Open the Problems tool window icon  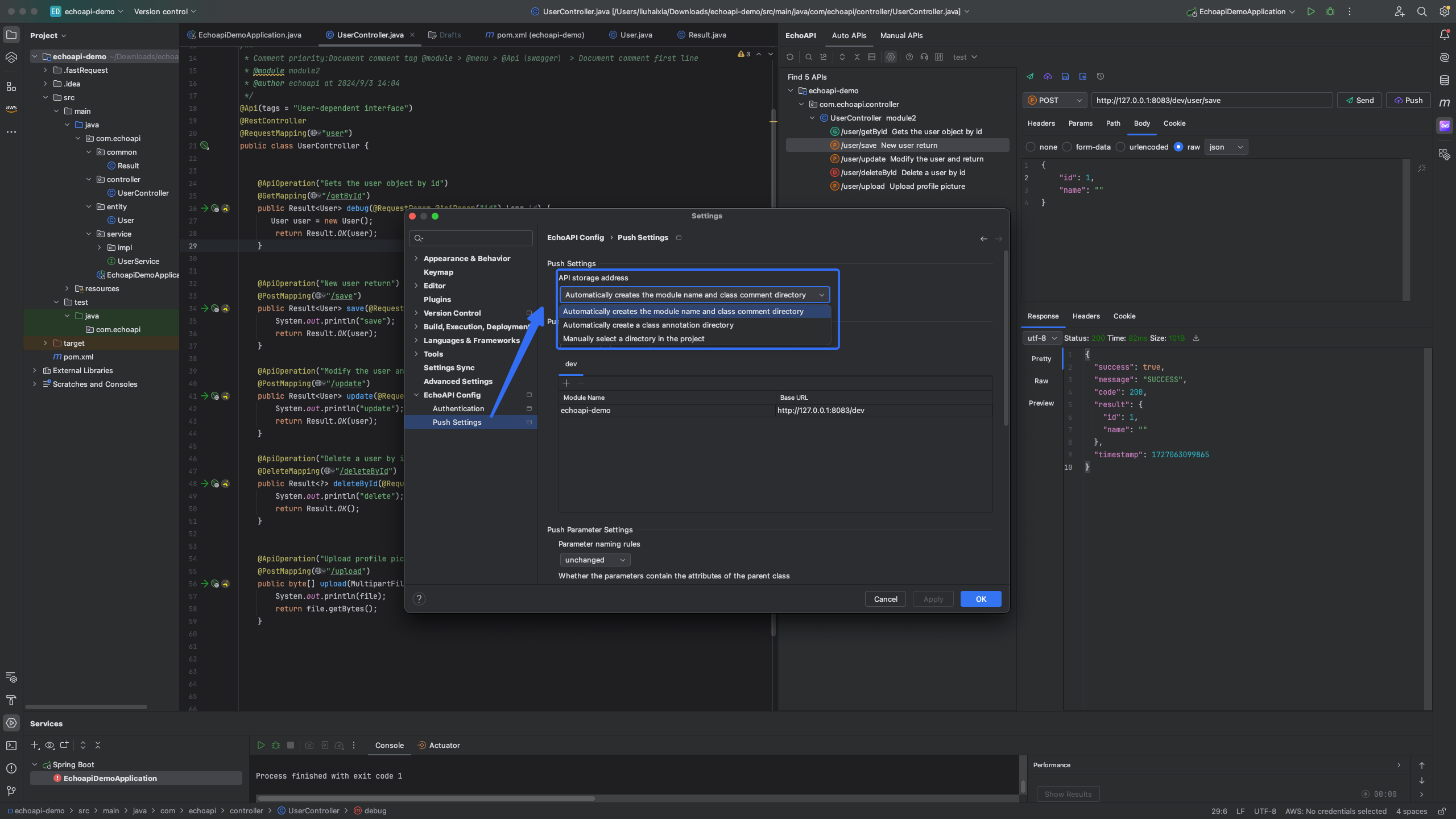point(11,768)
